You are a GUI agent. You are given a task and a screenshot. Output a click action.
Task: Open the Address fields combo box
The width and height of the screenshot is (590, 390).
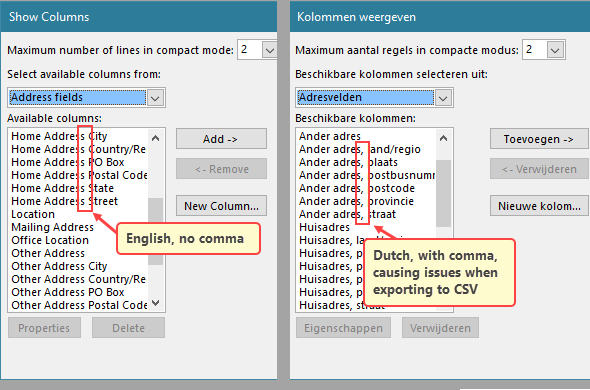point(86,98)
